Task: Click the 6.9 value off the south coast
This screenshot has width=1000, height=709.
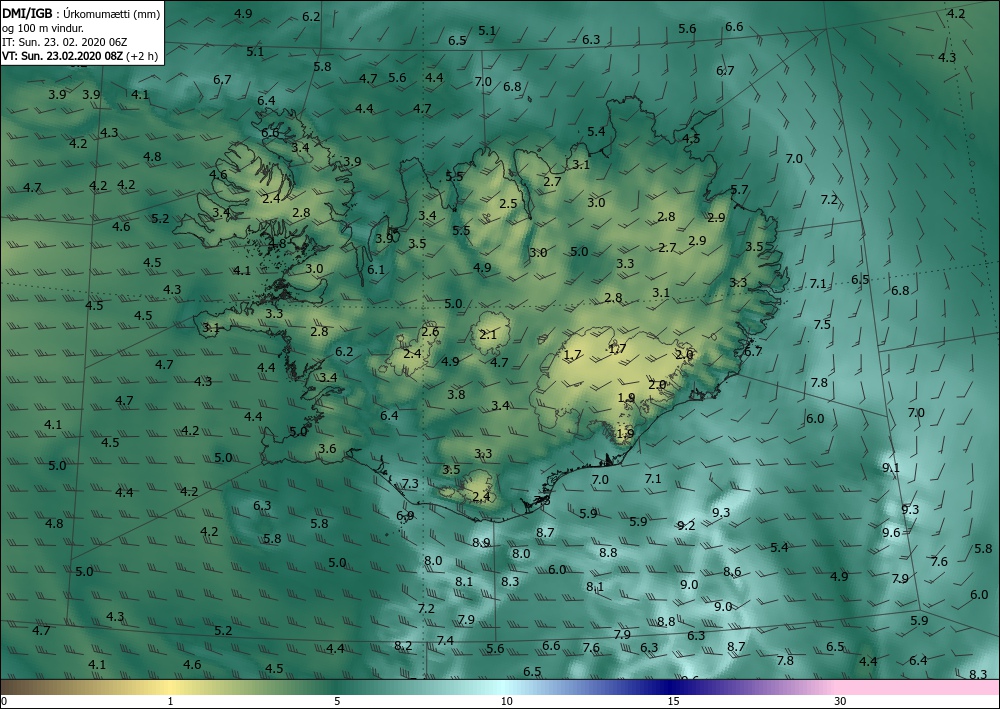Action: pyautogui.click(x=405, y=515)
